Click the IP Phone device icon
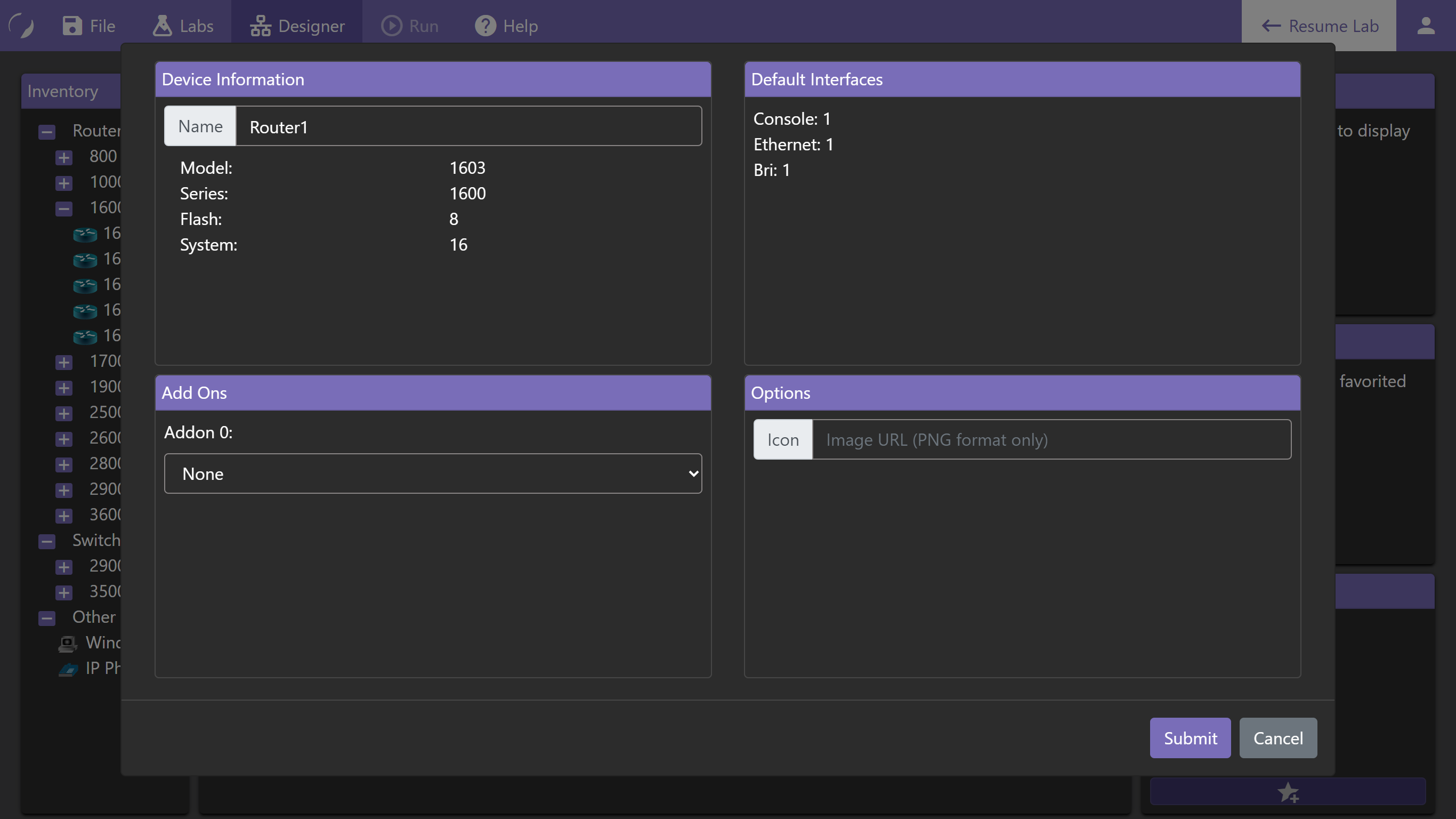Image resolution: width=1456 pixels, height=819 pixels. click(68, 669)
